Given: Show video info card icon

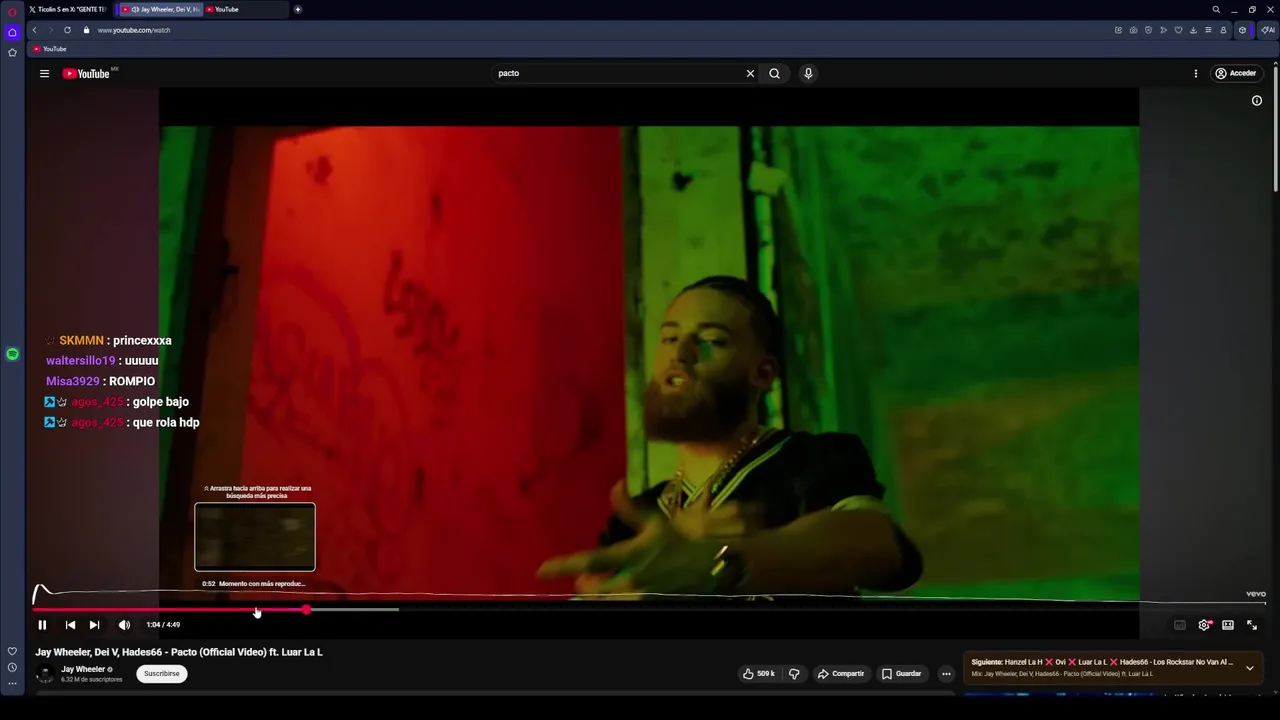Looking at the screenshot, I should [1257, 100].
